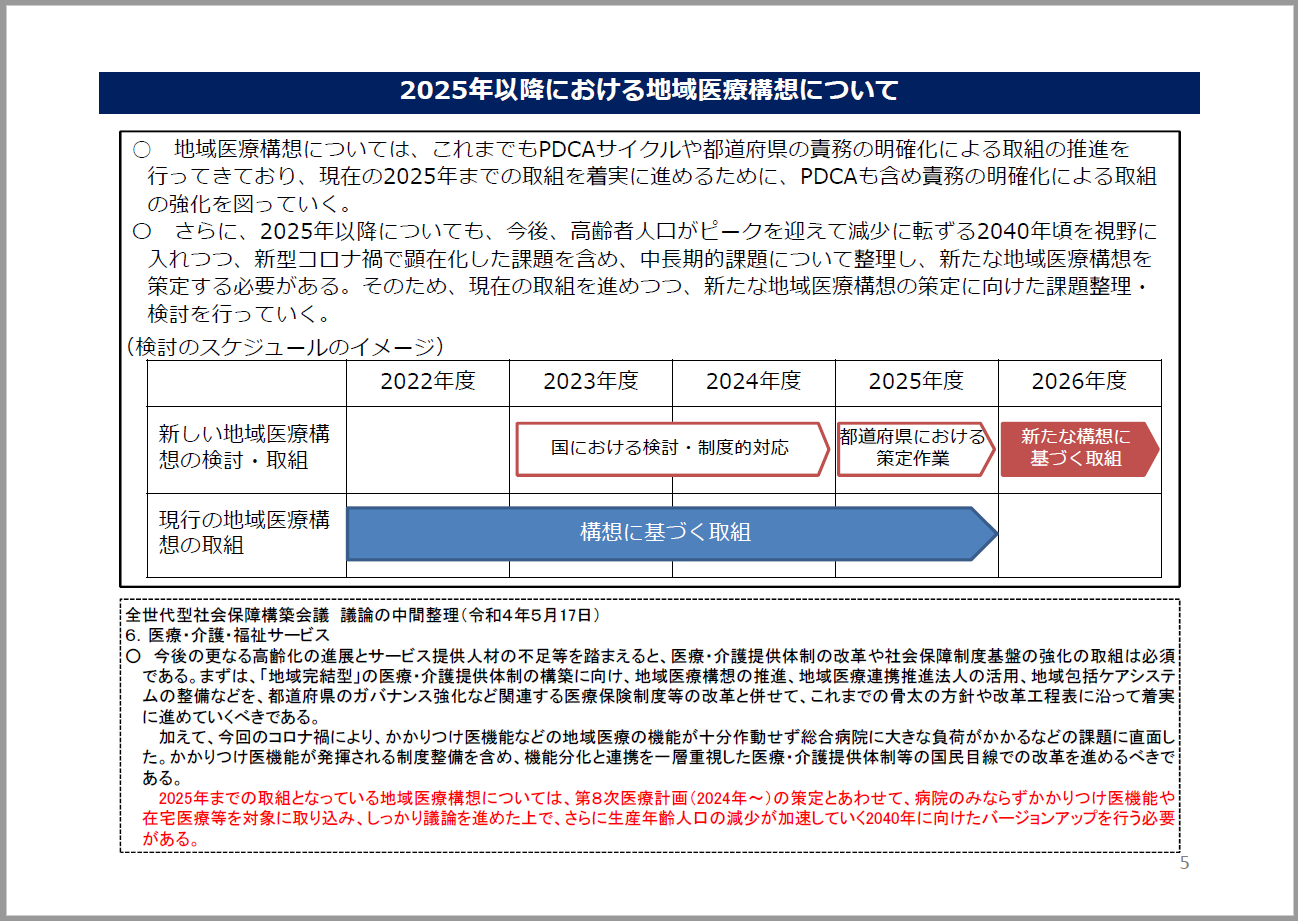Screen dimensions: 1298x921
Task: Click row label 新しい地域医療構想の検討・取組
Action: coord(246,448)
